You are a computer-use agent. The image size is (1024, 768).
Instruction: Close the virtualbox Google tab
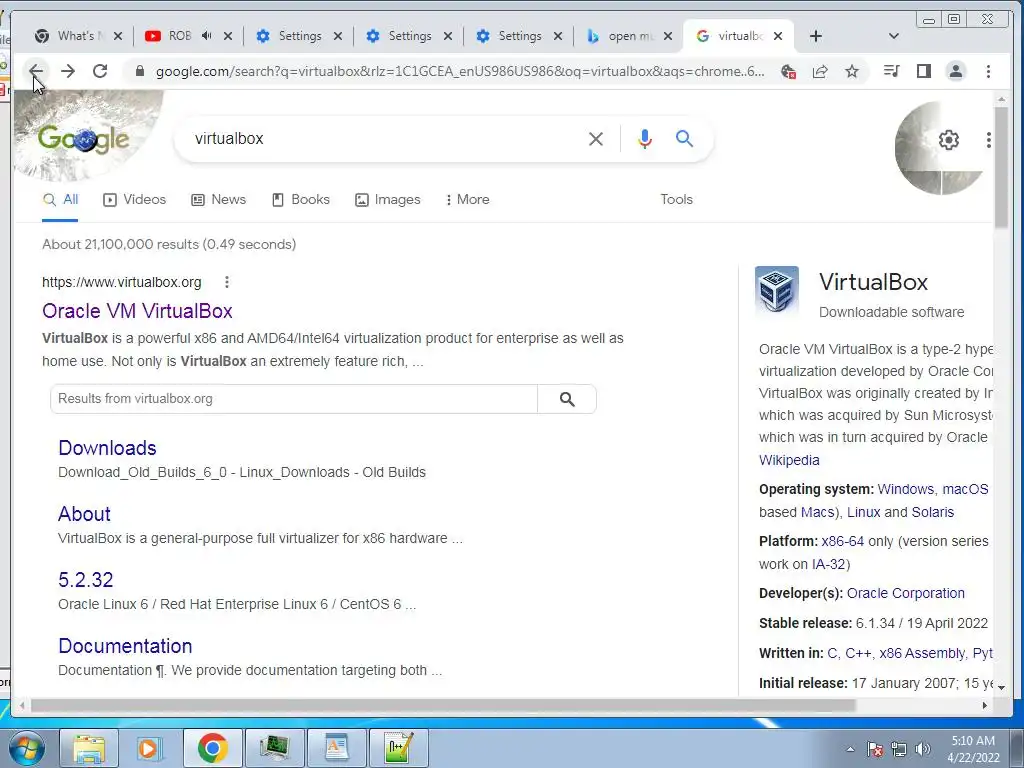[x=778, y=37]
